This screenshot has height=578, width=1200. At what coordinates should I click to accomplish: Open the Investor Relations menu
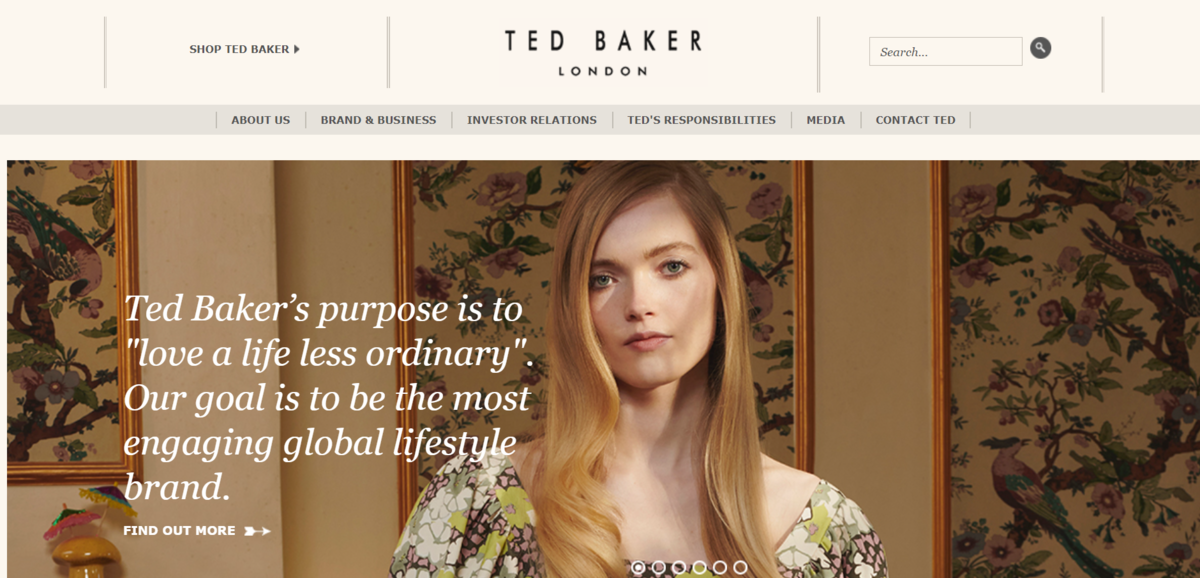coord(532,120)
